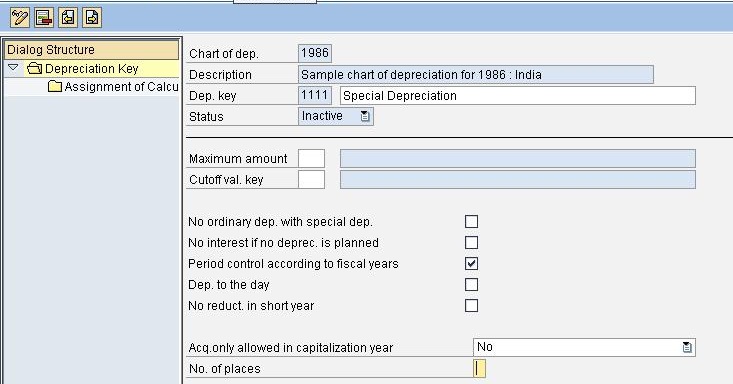Viewport: 733px width, 384px height.
Task: Open Acq.only allowed in capitalization year dropdown
Action: [x=687, y=347]
